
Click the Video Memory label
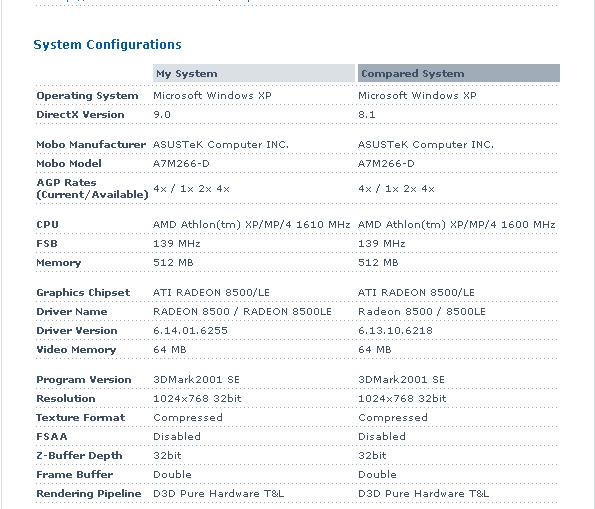[x=76, y=350]
